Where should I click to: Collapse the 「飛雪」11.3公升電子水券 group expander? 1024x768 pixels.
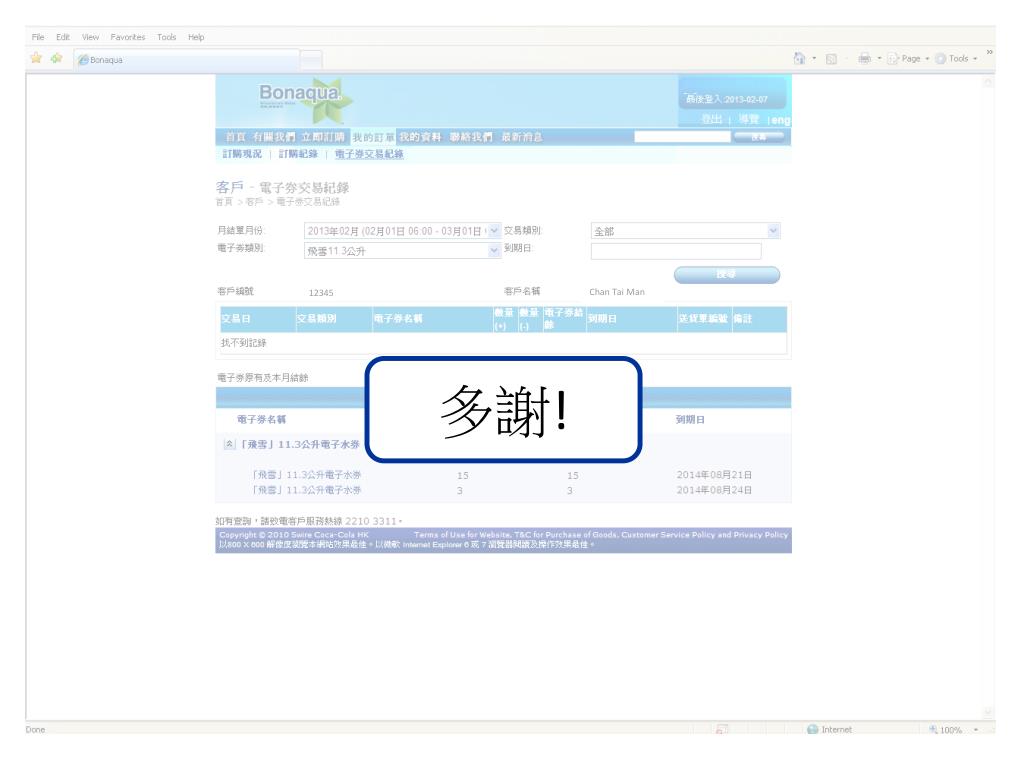point(229,444)
